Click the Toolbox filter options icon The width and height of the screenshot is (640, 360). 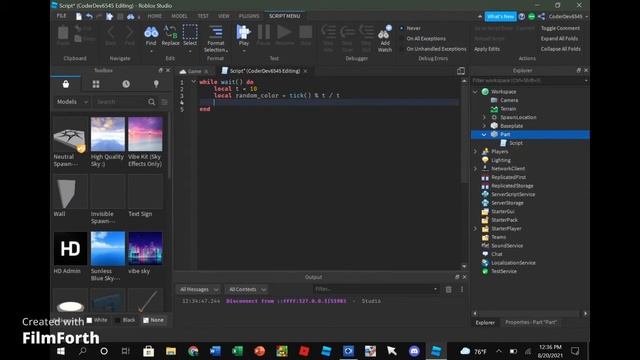[164, 102]
